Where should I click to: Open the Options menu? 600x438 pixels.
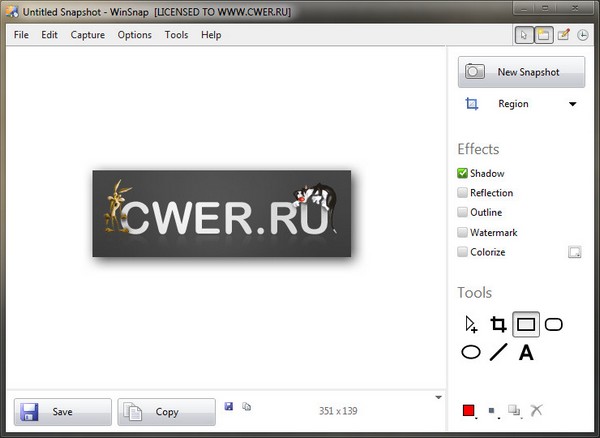(134, 35)
